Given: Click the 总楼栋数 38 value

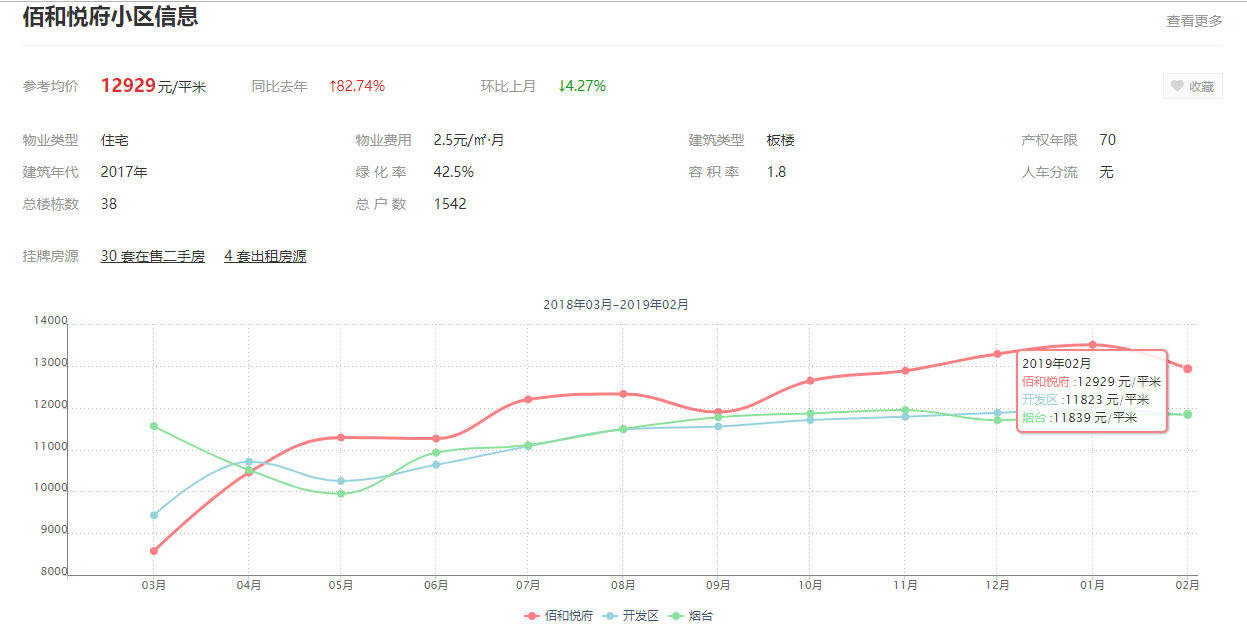Looking at the screenshot, I should click(x=109, y=204).
